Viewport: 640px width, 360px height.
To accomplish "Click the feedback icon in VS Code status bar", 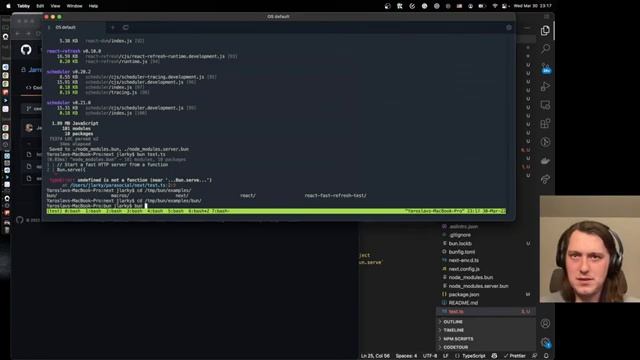I will point(534,356).
